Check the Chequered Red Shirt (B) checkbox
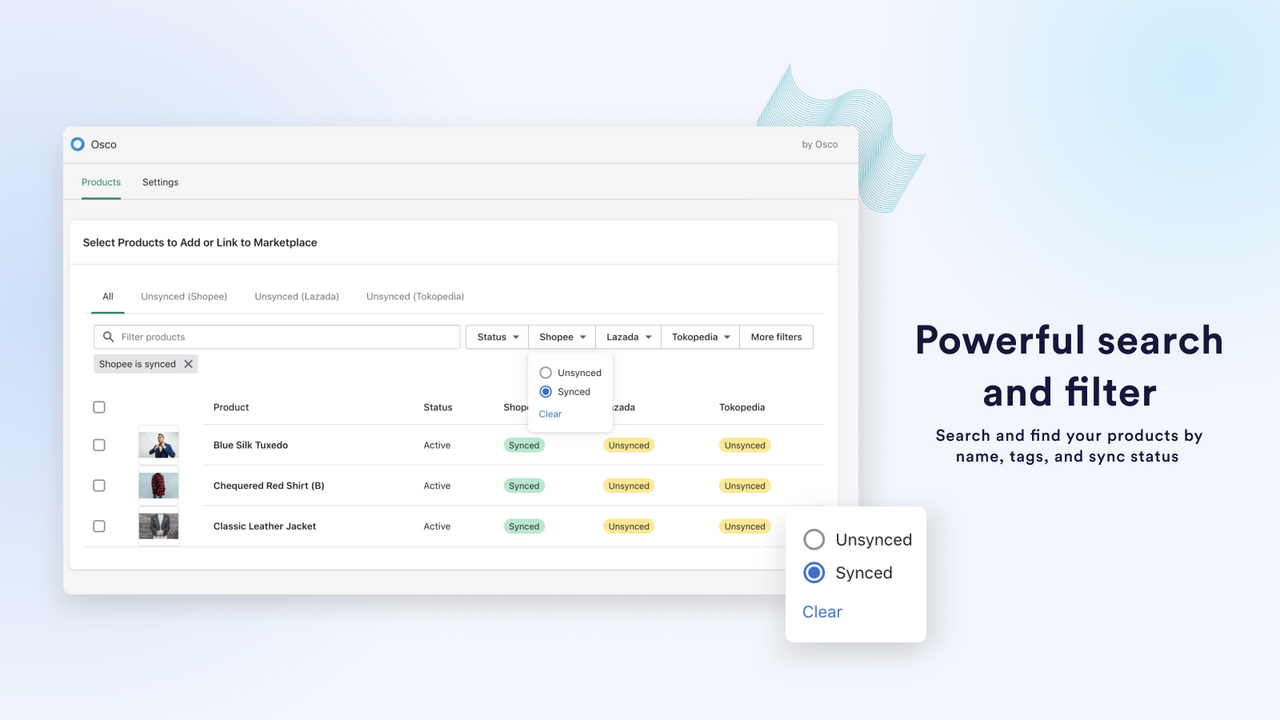 tap(99, 485)
